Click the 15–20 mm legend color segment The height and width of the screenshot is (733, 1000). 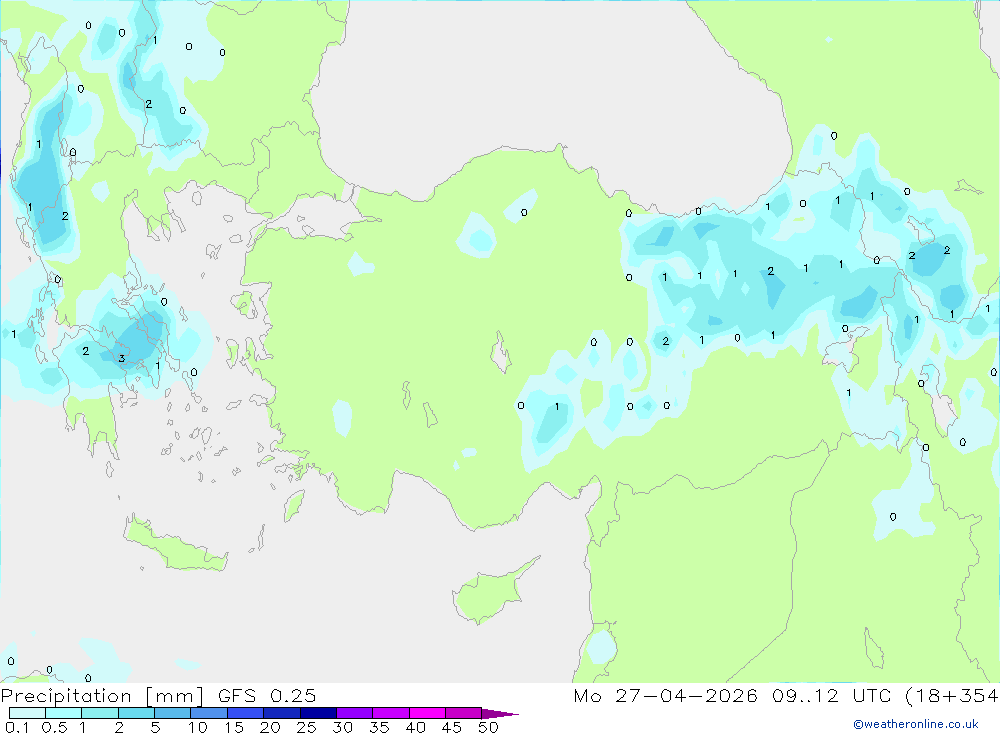pyautogui.click(x=246, y=713)
